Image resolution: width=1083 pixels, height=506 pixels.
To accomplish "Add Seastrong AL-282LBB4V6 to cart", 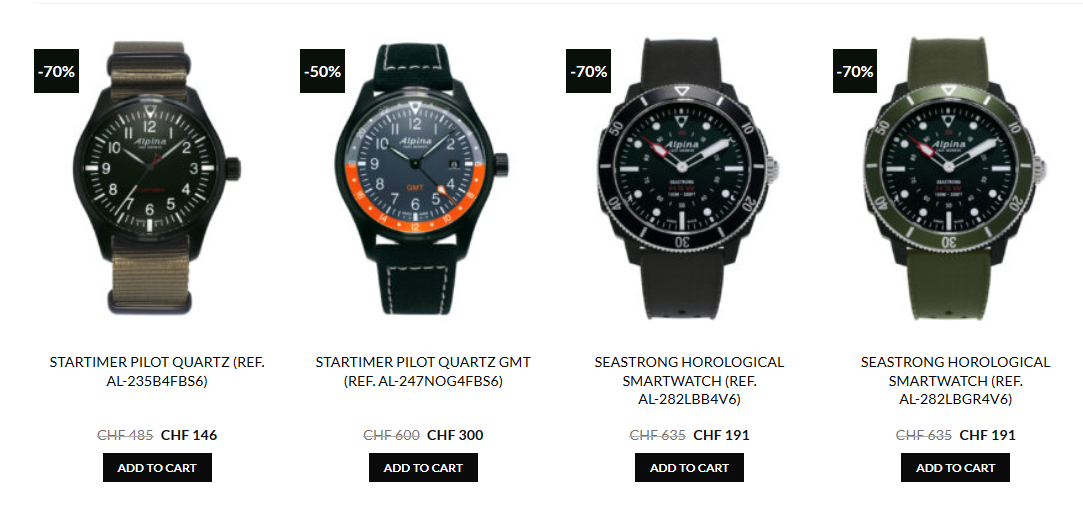I will click(x=689, y=467).
